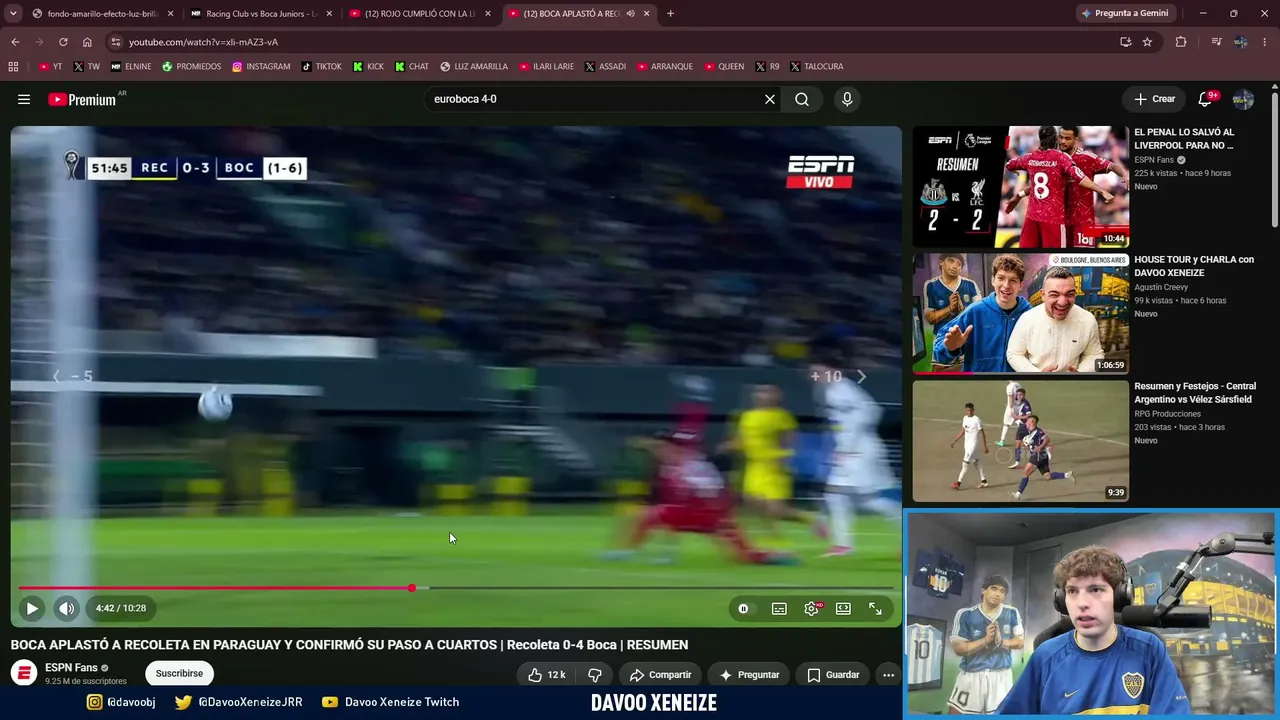Open the YouTube guide hamburger menu
Image resolution: width=1280 pixels, height=720 pixels.
[x=24, y=99]
